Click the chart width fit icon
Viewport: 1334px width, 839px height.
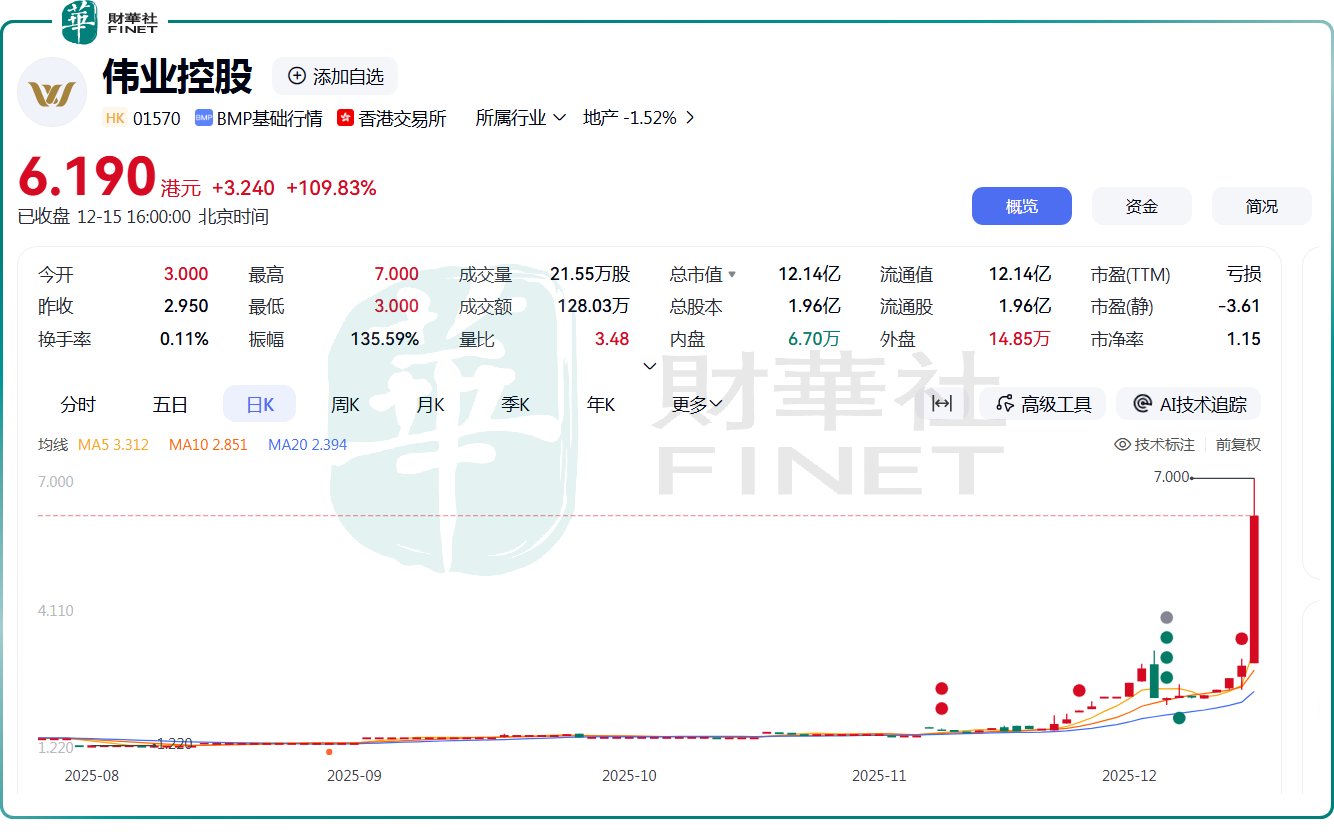pyautogui.click(x=941, y=403)
